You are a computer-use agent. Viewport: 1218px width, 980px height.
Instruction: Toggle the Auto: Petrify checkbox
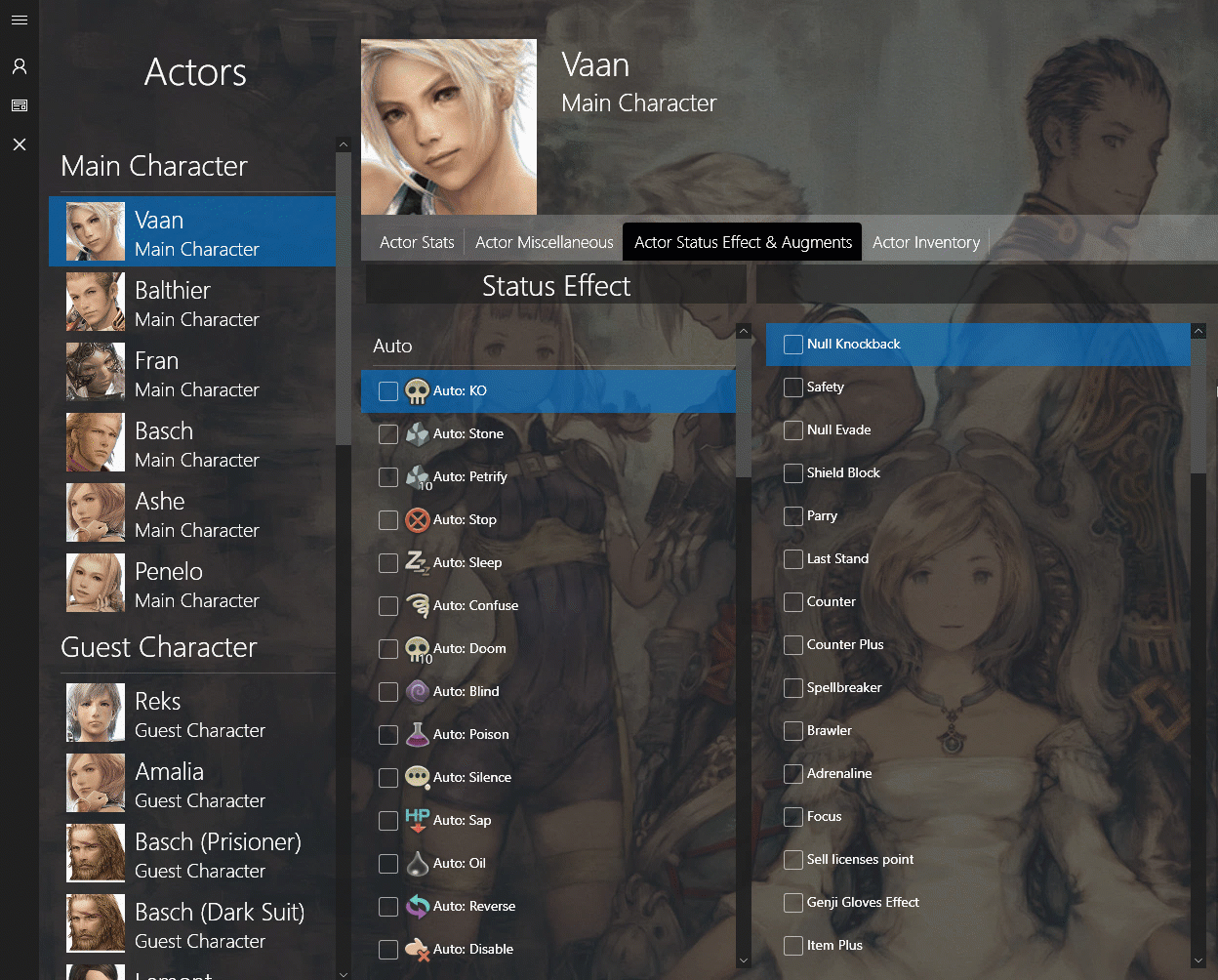(x=388, y=477)
